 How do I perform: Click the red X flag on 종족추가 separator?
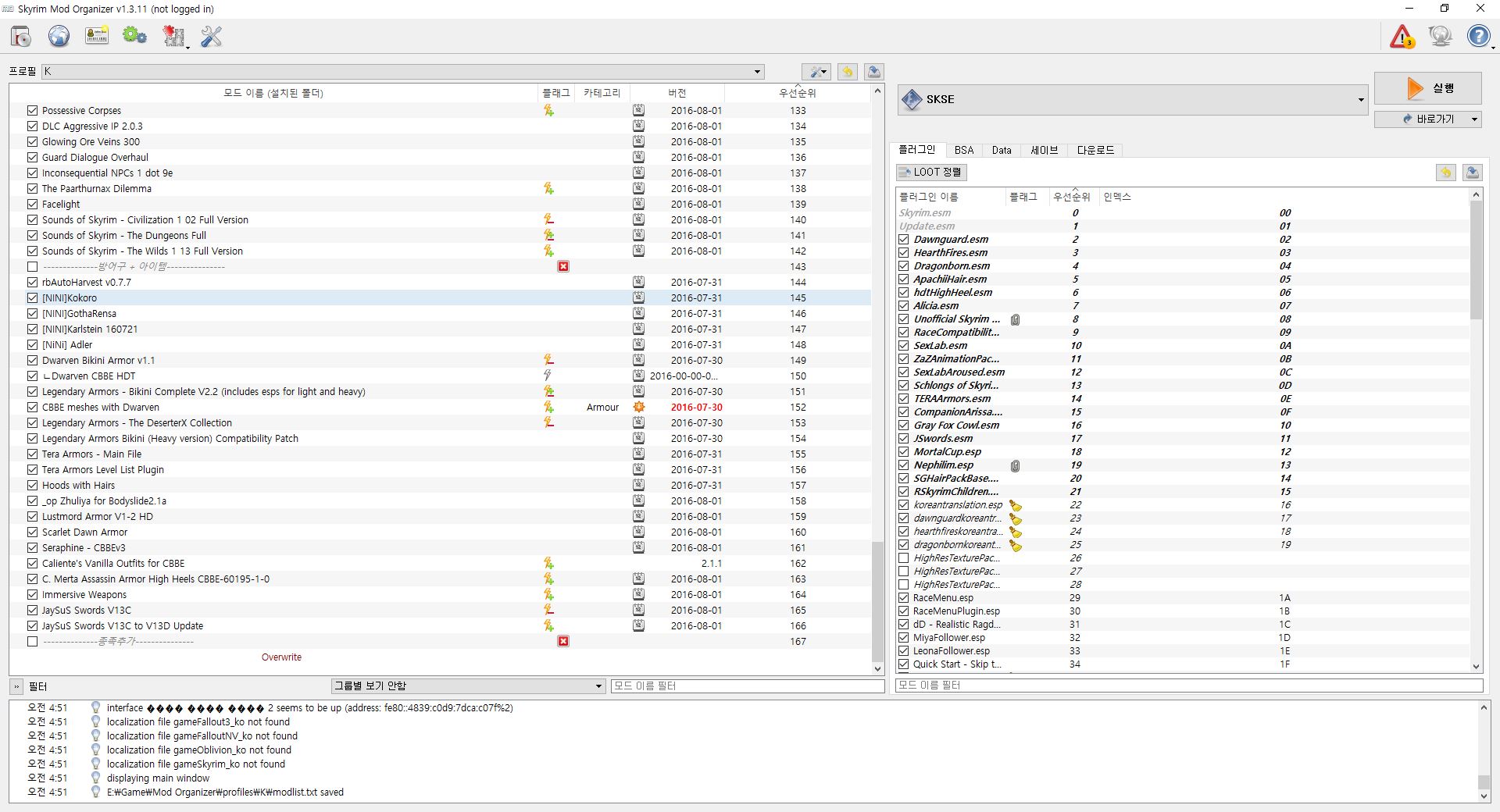coord(563,641)
